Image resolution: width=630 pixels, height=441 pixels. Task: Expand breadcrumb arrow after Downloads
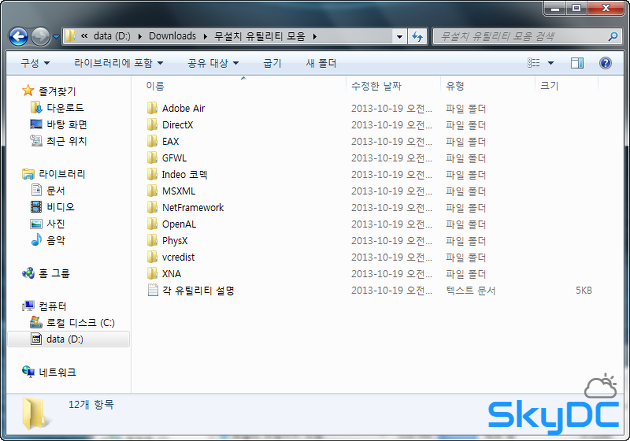[x=205, y=37]
